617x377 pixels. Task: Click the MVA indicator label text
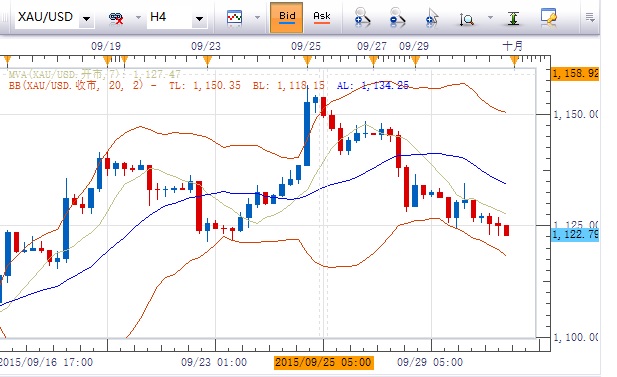[94, 74]
